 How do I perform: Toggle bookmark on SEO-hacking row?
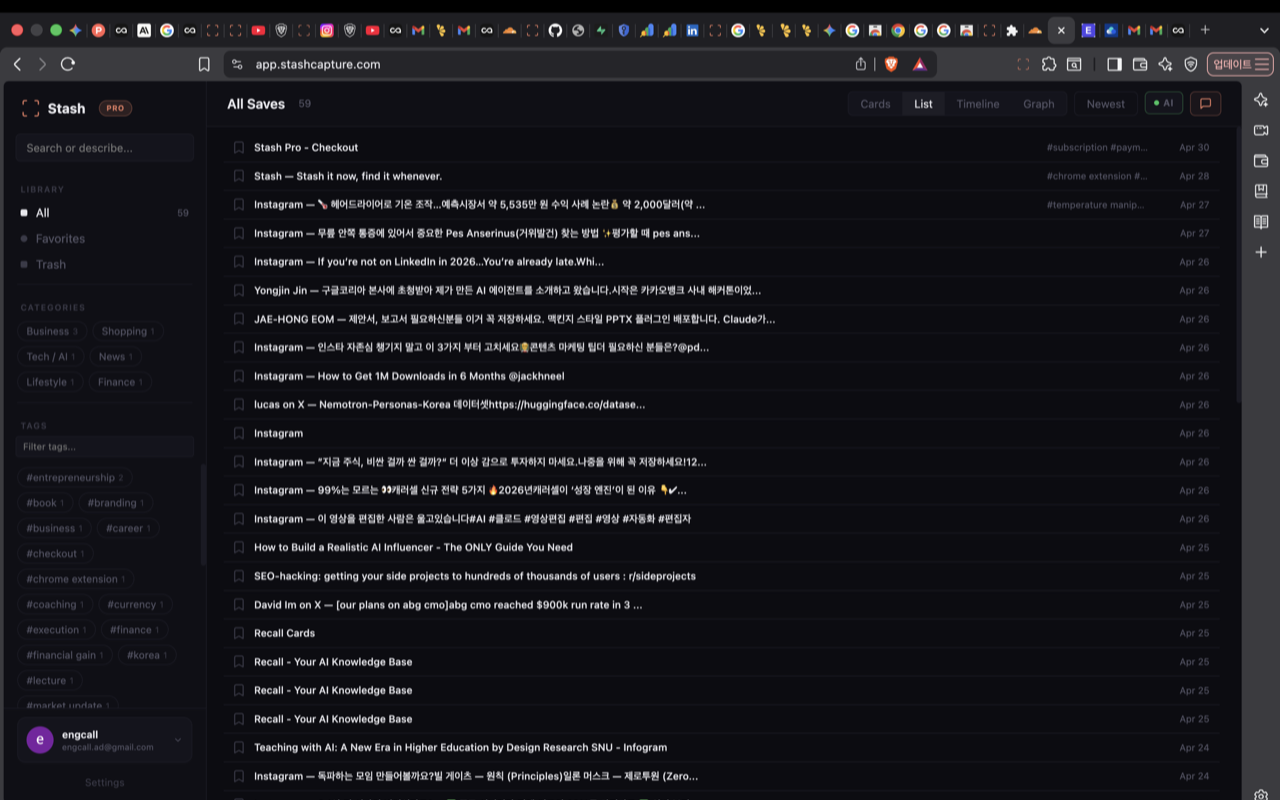(239, 576)
